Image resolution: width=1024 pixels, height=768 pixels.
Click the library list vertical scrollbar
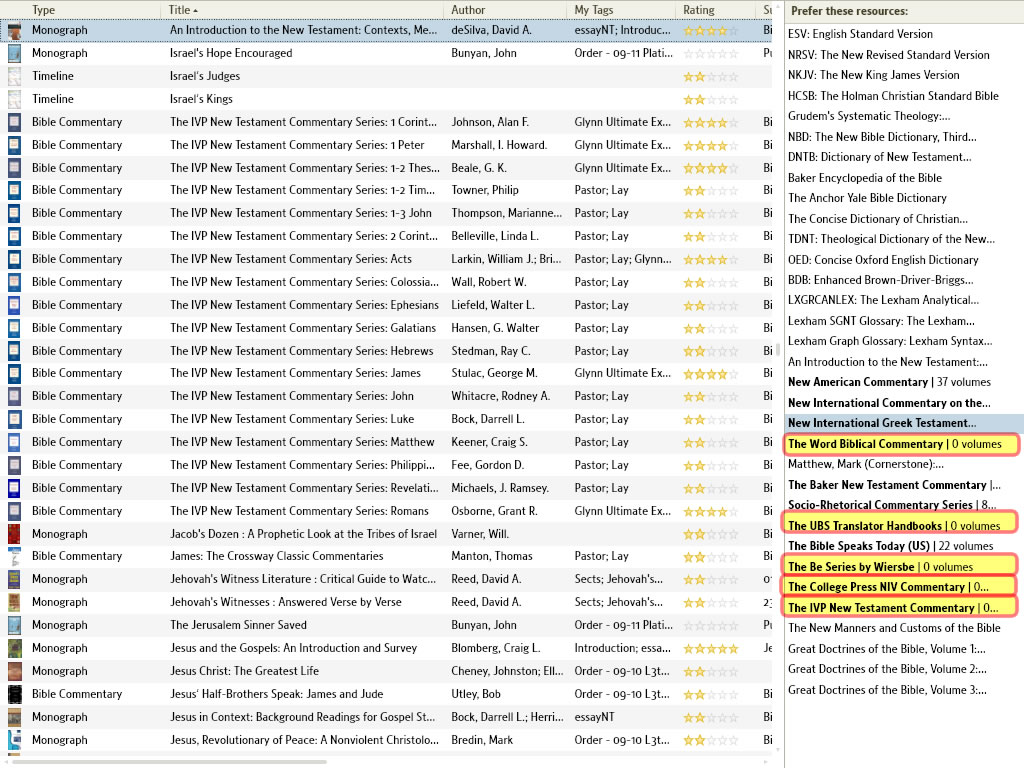coord(777,349)
